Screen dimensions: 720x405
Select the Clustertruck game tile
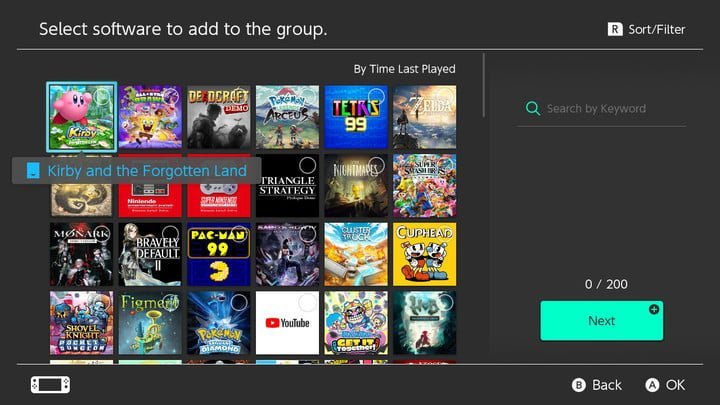(356, 254)
